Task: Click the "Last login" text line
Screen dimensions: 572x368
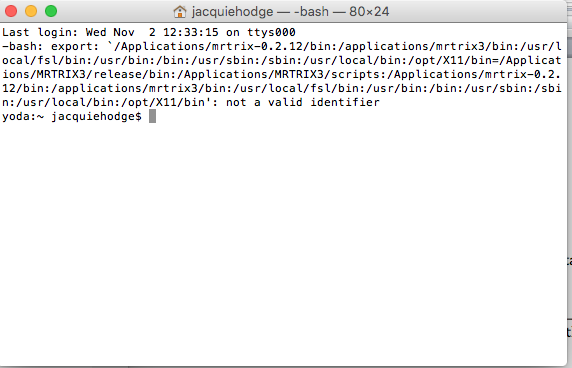Action: [149, 32]
